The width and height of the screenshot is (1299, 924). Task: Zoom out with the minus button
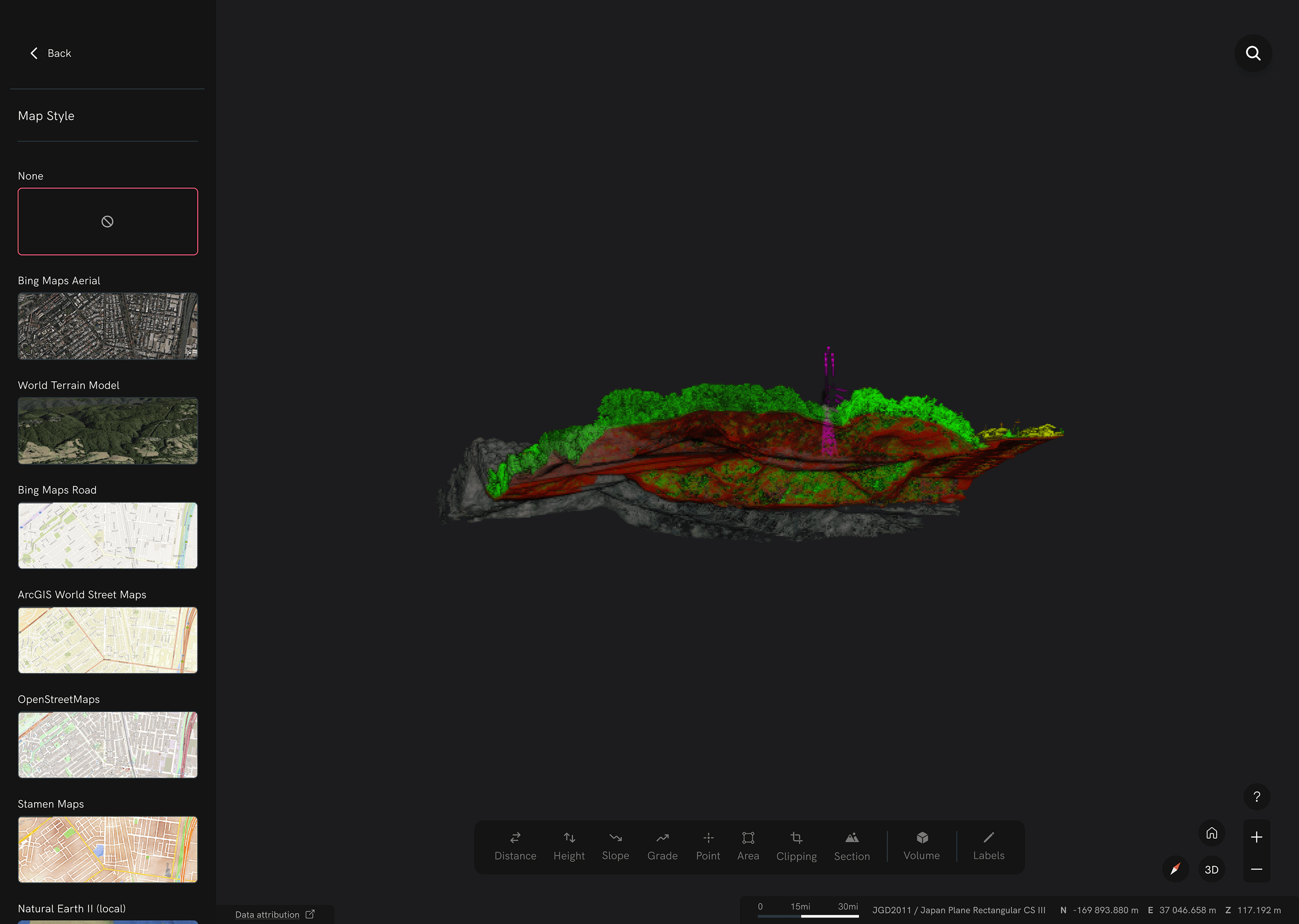(1256, 869)
